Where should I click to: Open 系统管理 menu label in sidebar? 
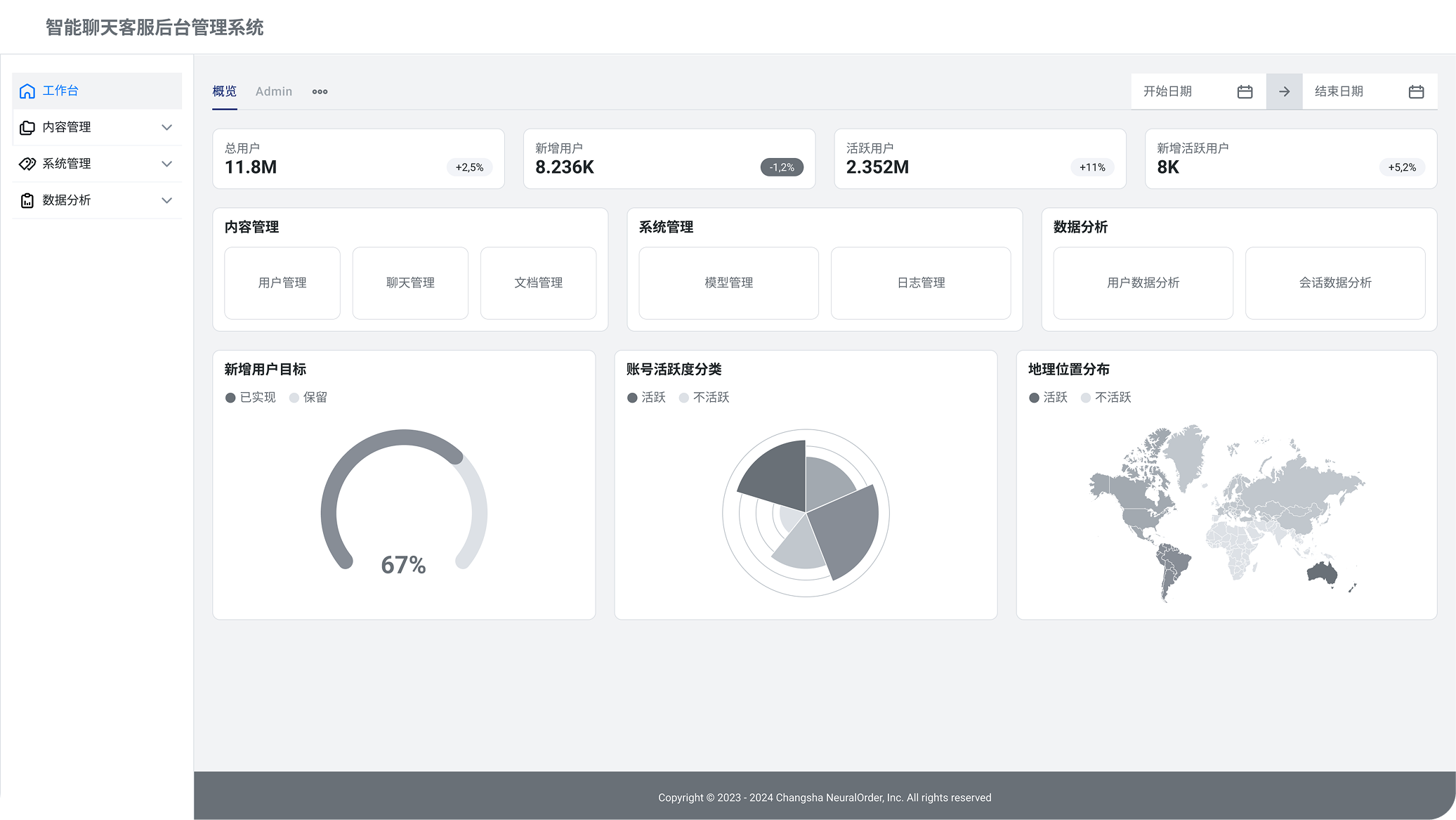coord(67,164)
